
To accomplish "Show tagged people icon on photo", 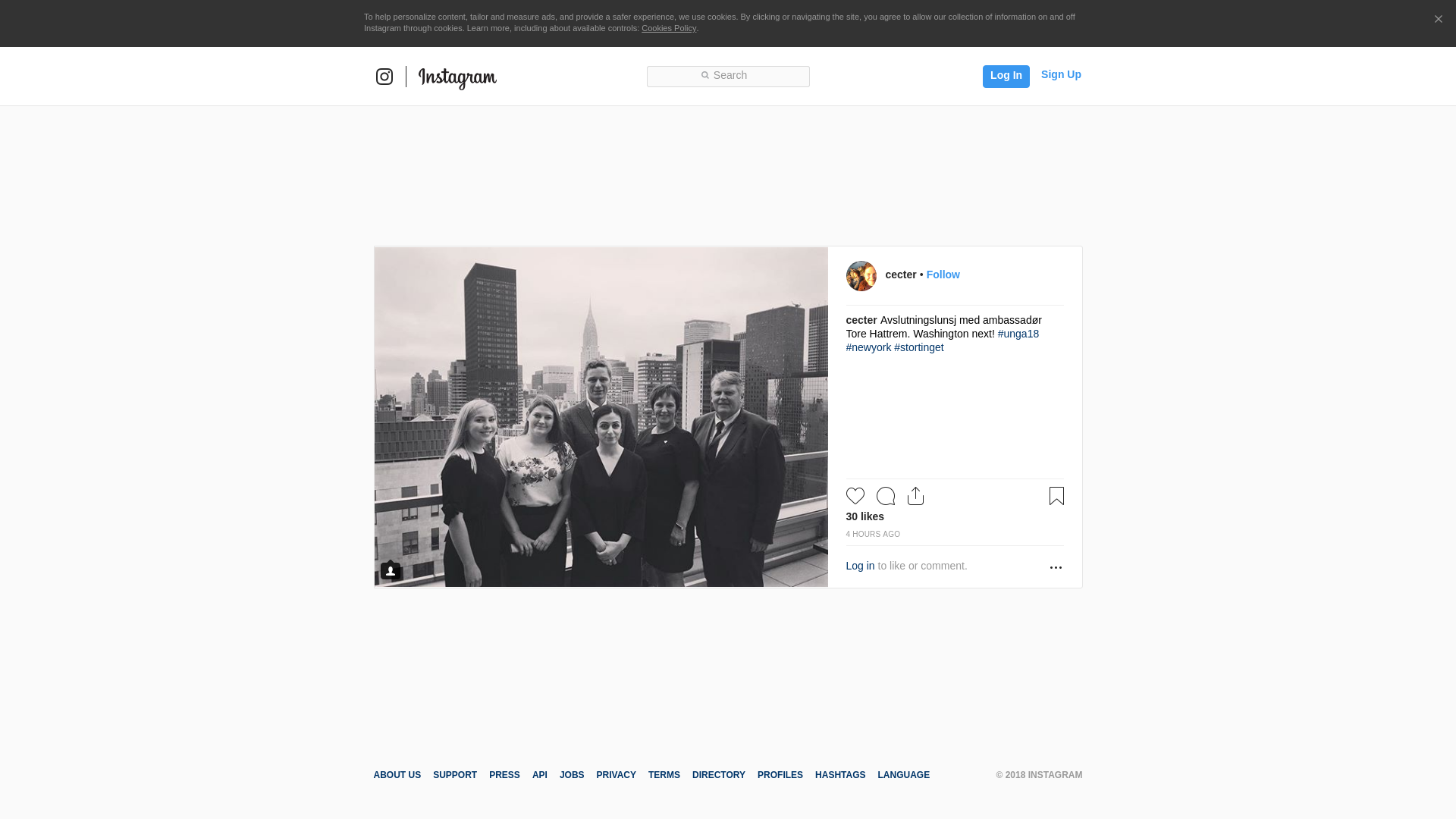I will tap(391, 570).
